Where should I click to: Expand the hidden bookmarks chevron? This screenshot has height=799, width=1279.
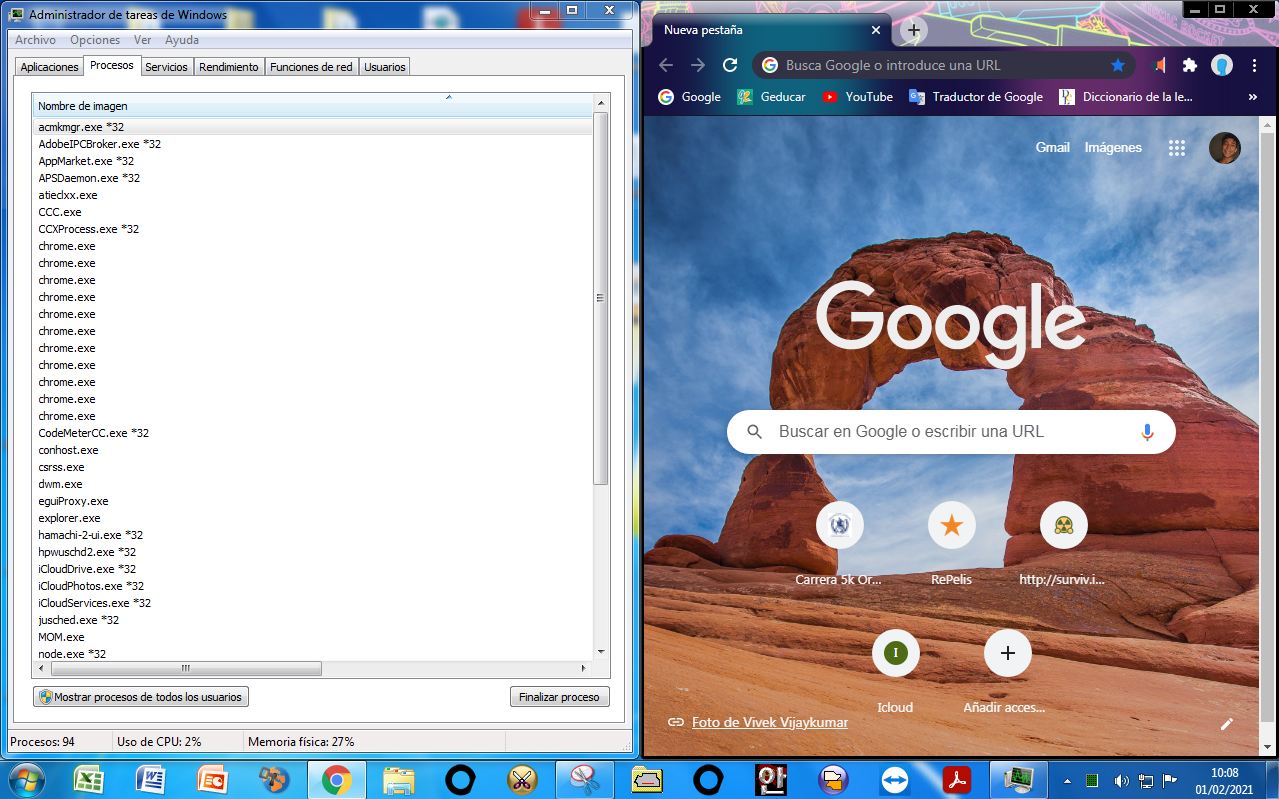coord(1253,97)
